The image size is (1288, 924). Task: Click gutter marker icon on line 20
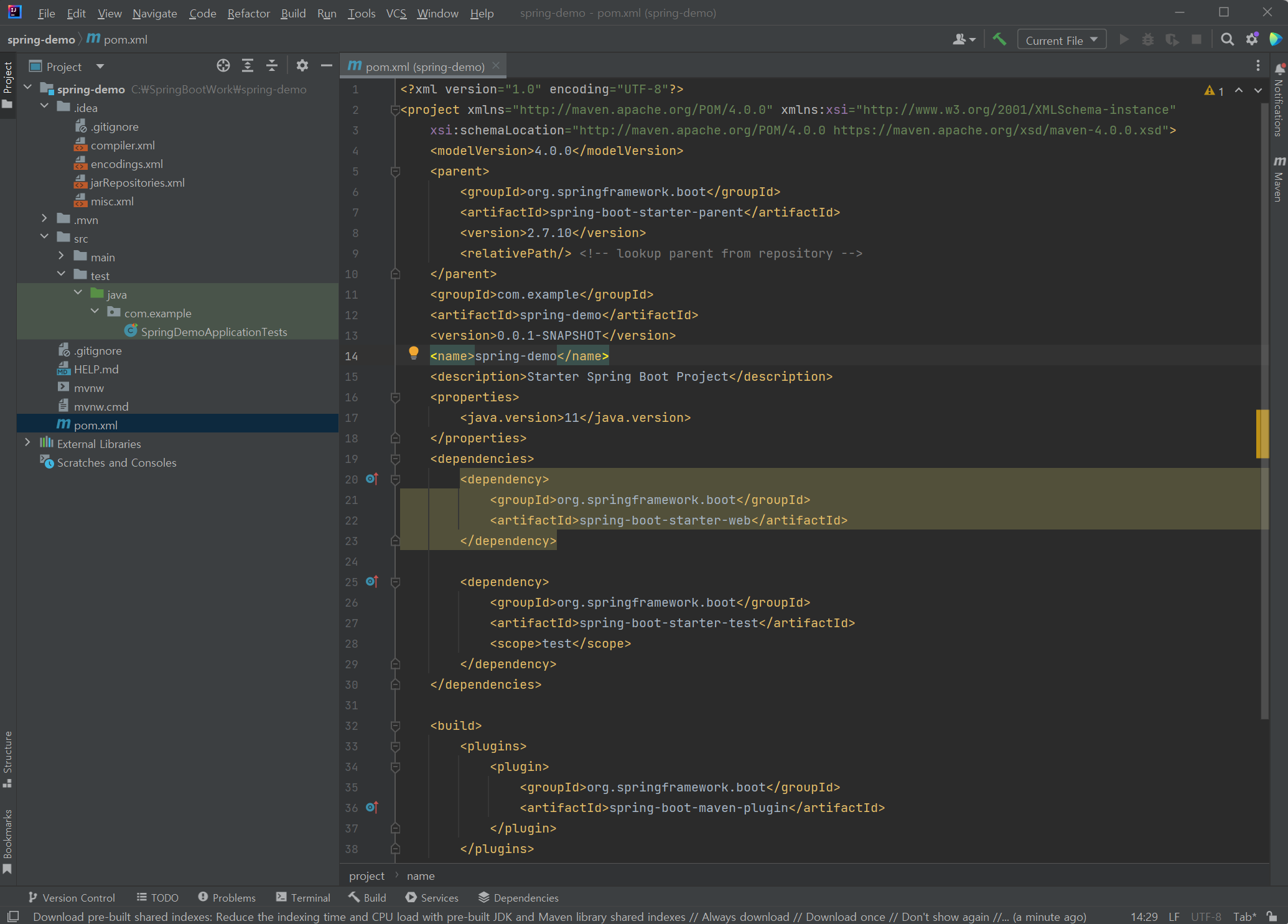click(372, 478)
